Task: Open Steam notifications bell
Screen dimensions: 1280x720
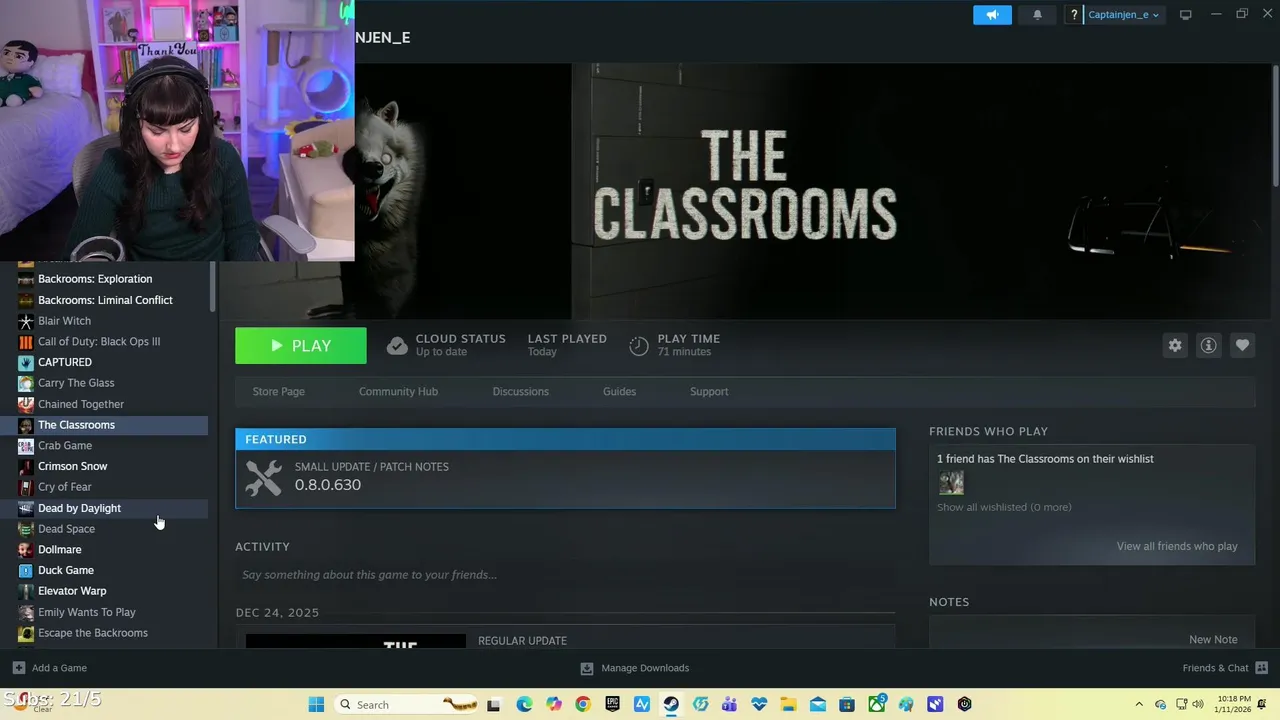Action: pos(1037,15)
